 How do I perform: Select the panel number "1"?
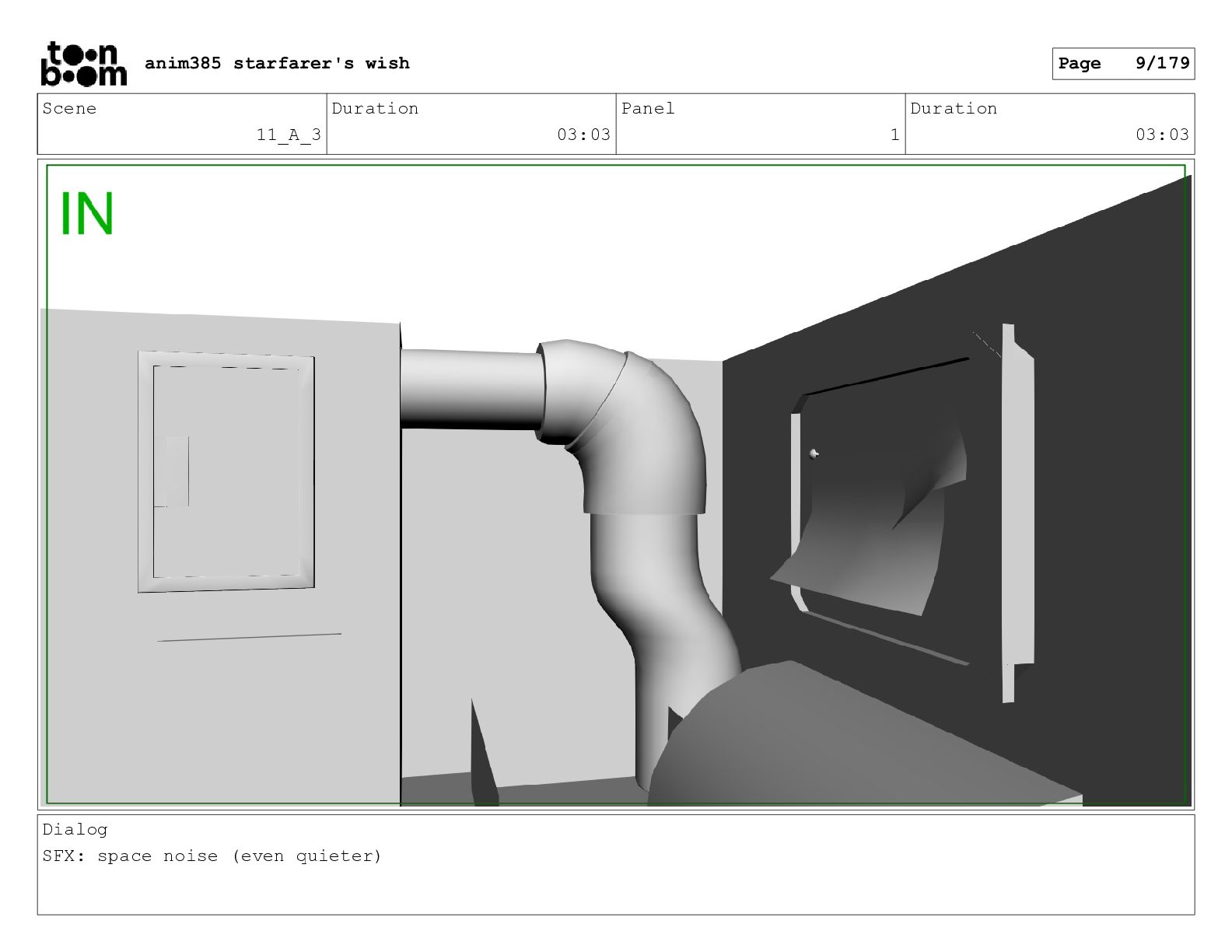pyautogui.click(x=894, y=135)
